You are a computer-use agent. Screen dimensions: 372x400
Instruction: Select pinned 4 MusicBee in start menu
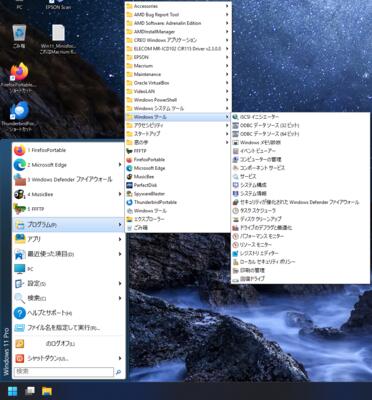tap(68, 194)
